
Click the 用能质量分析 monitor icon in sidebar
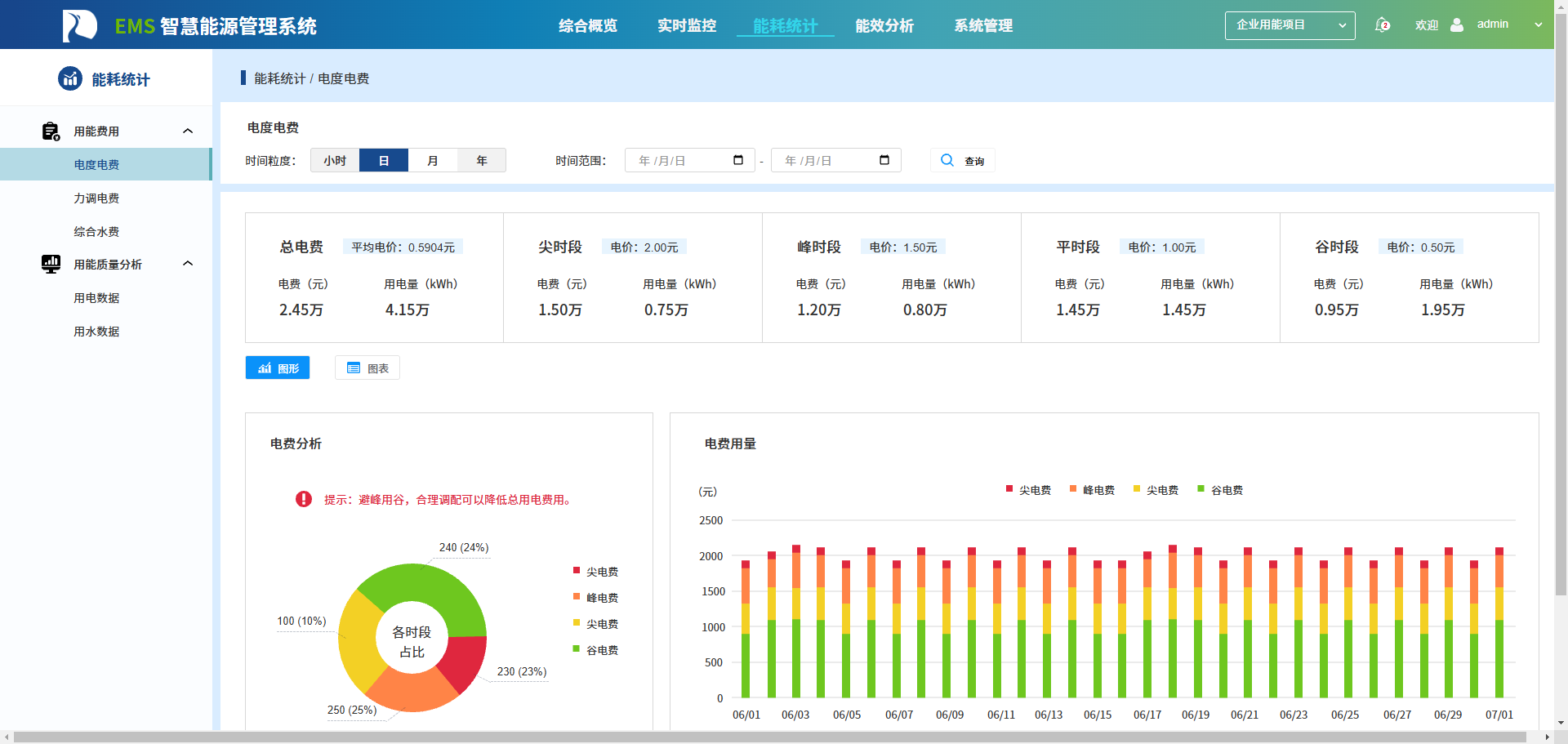[x=51, y=264]
